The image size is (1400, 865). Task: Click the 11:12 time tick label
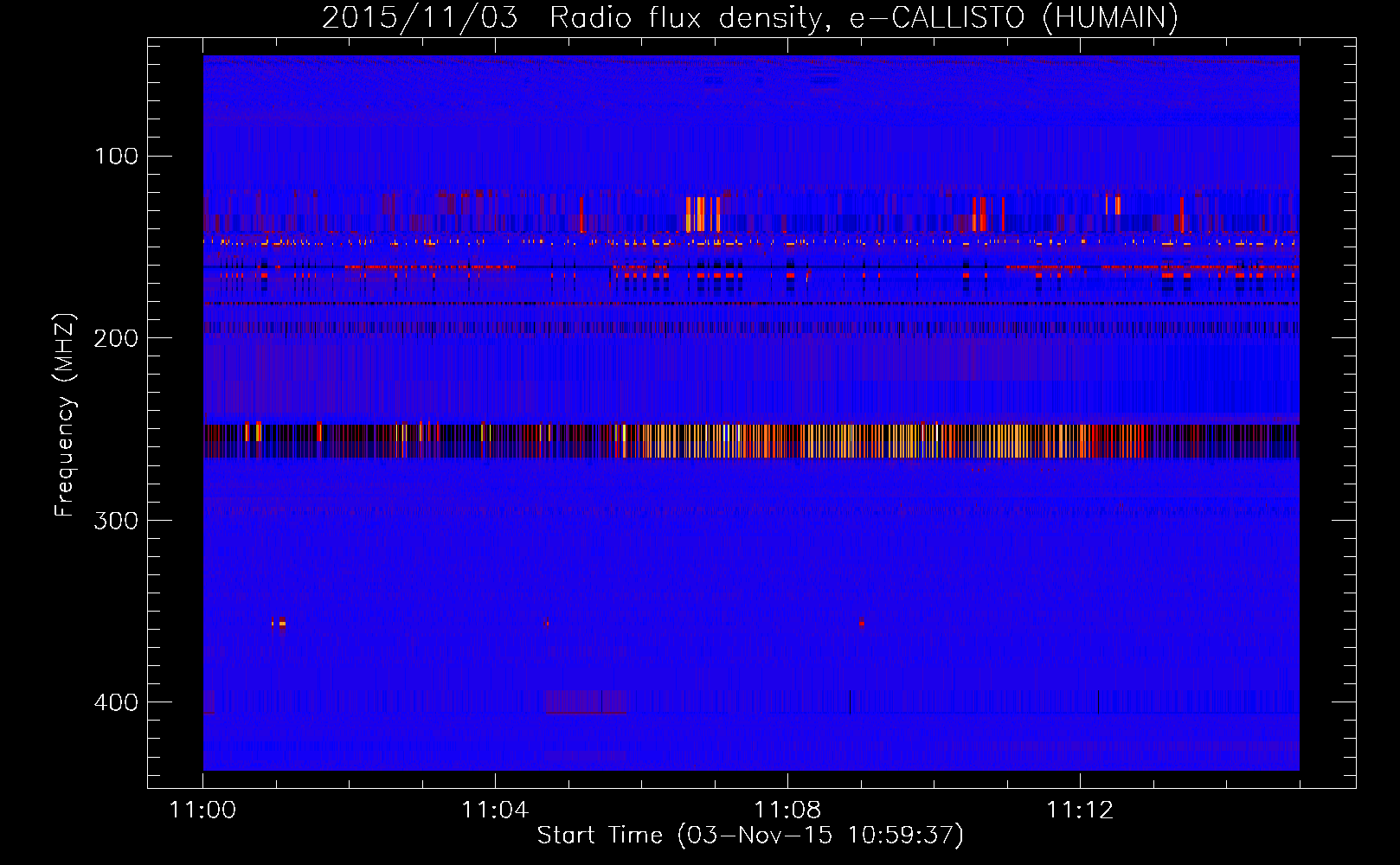tap(1080, 810)
